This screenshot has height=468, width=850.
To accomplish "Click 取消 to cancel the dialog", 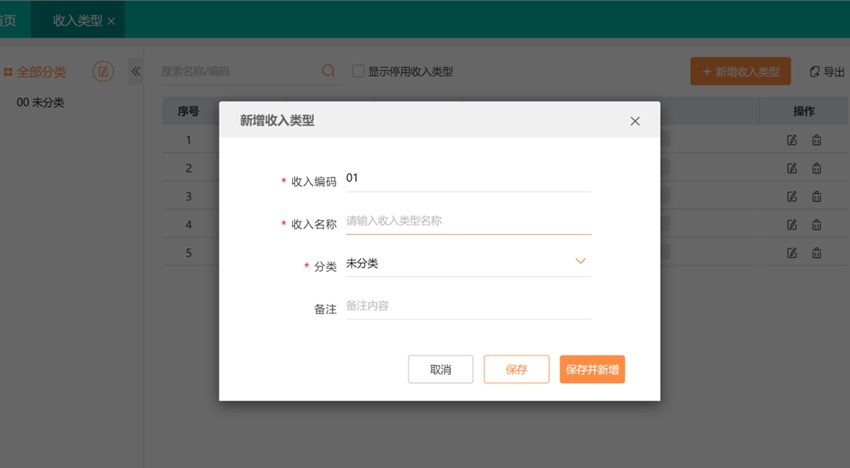I will click(440, 370).
